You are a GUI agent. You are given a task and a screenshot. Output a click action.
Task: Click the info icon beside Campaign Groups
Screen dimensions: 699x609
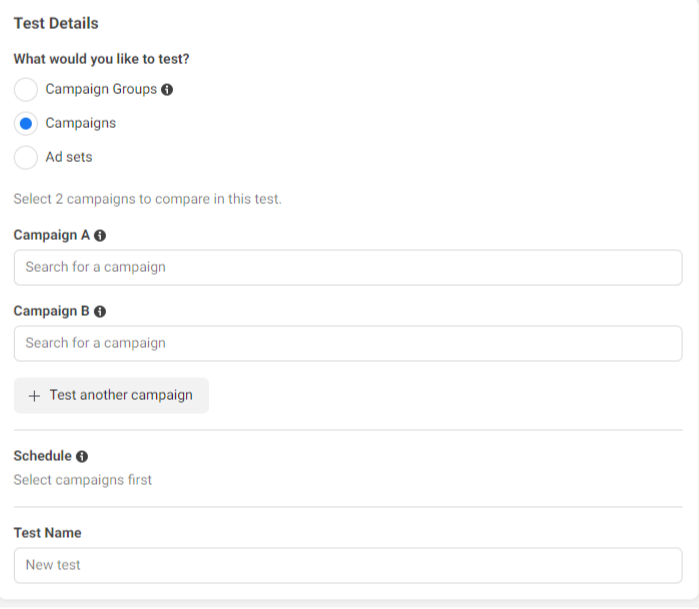pyautogui.click(x=167, y=90)
